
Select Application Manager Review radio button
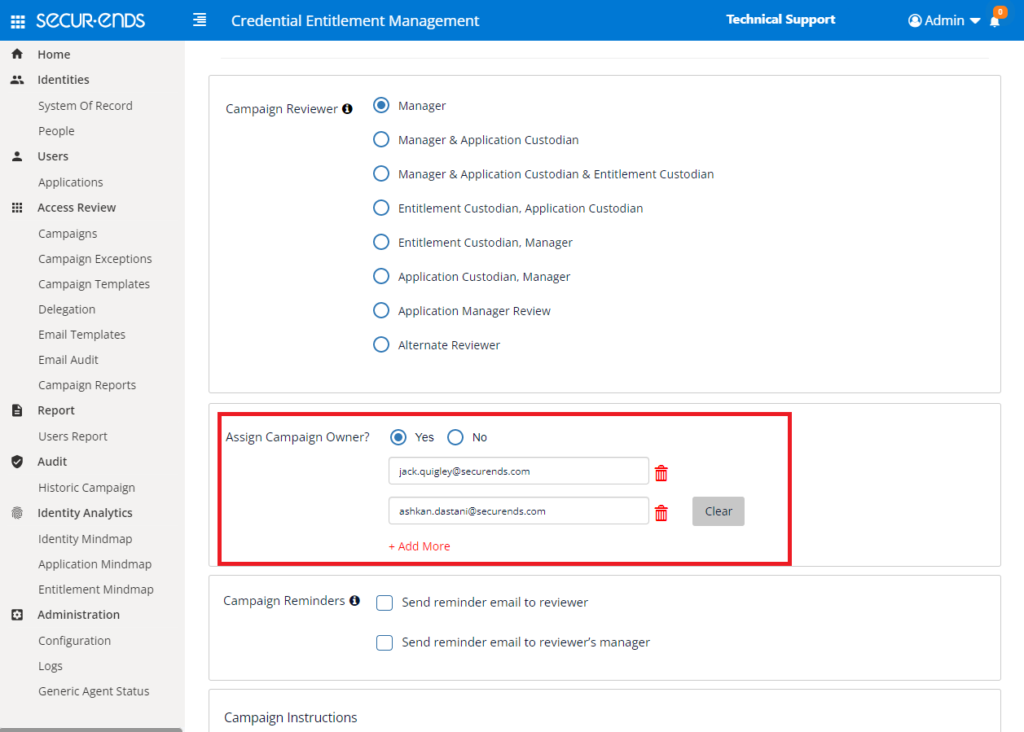pos(381,310)
